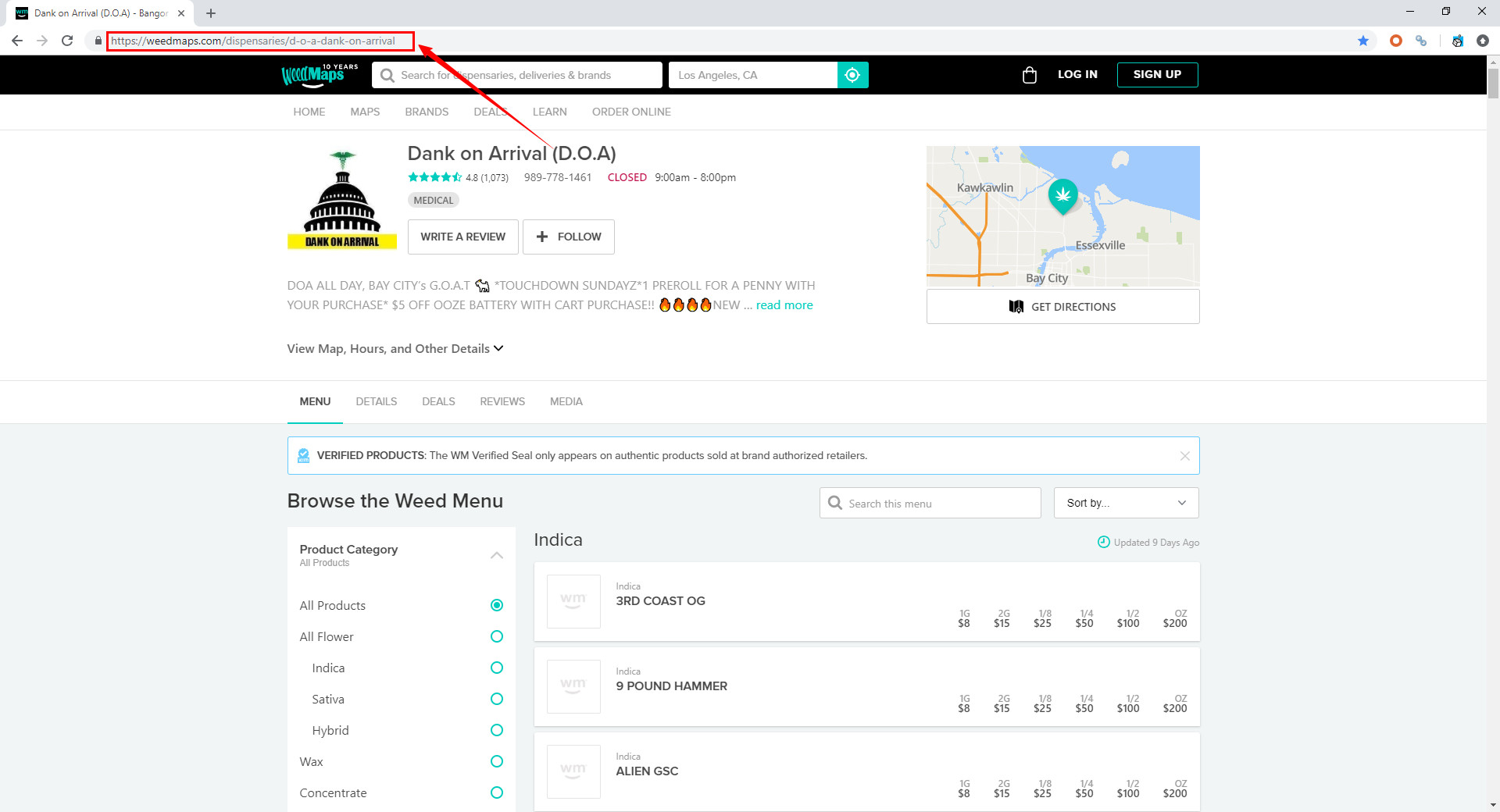Click the star rating 4.8 reviews
Viewport: 1500px width, 812px height.
(x=459, y=177)
